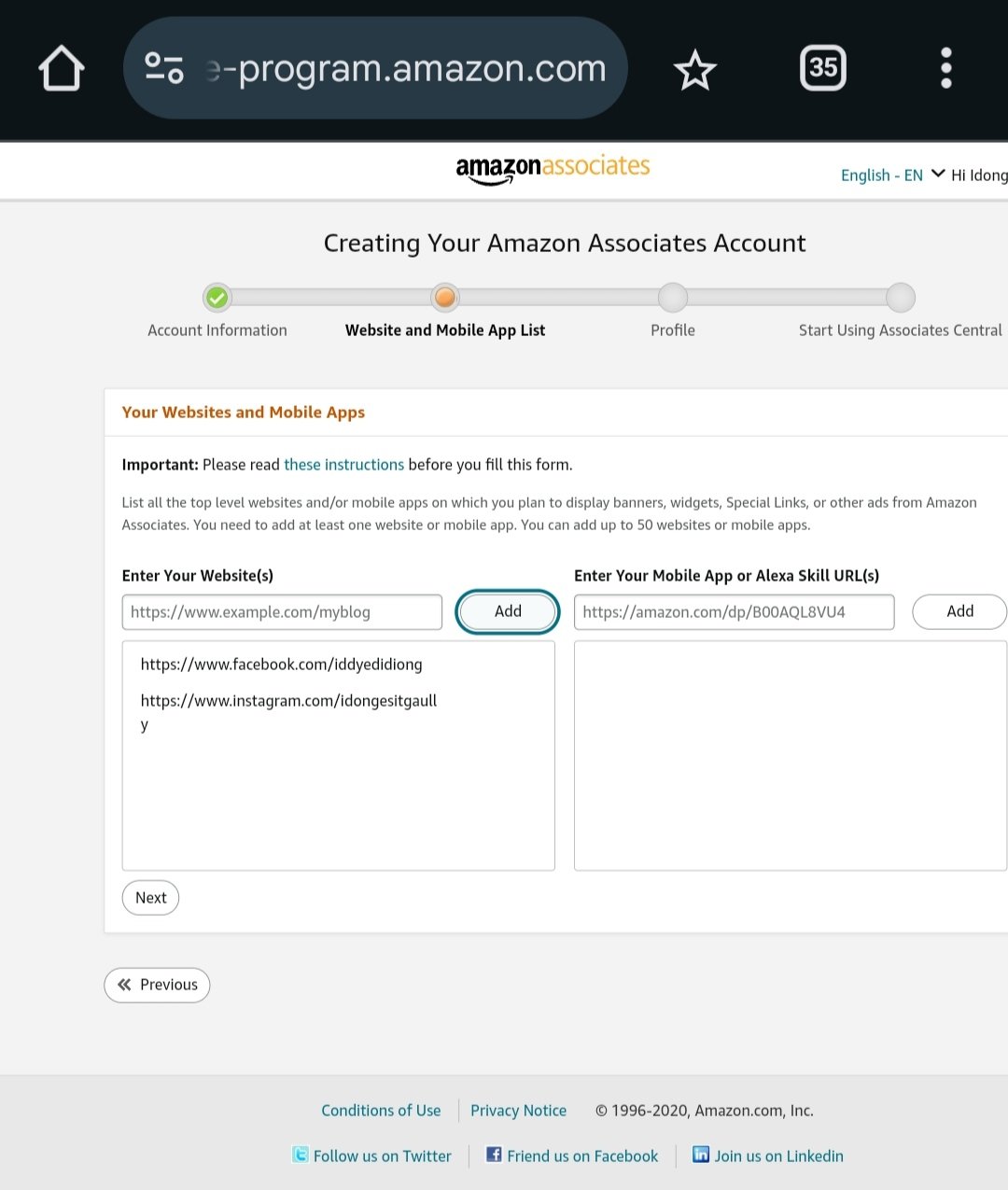Open the browser three-dot menu
1008x1190 pixels.
pyautogui.click(x=946, y=68)
